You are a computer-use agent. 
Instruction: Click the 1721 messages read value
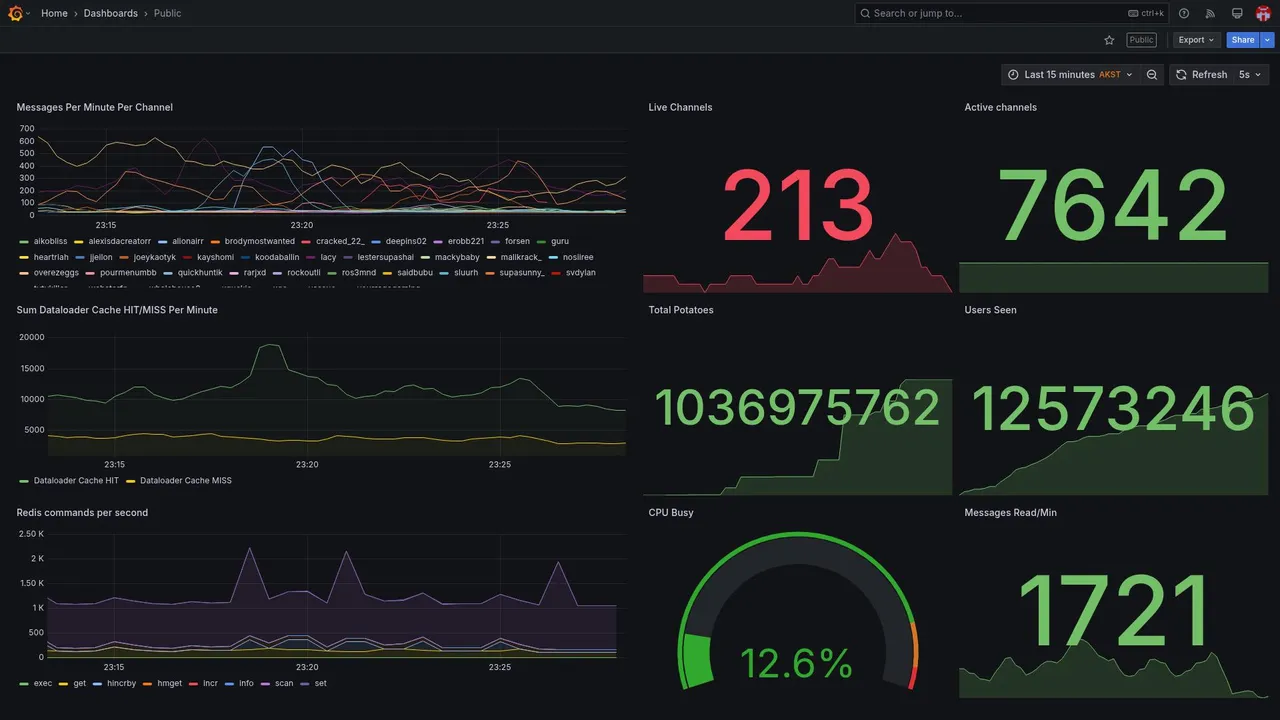pos(1114,610)
